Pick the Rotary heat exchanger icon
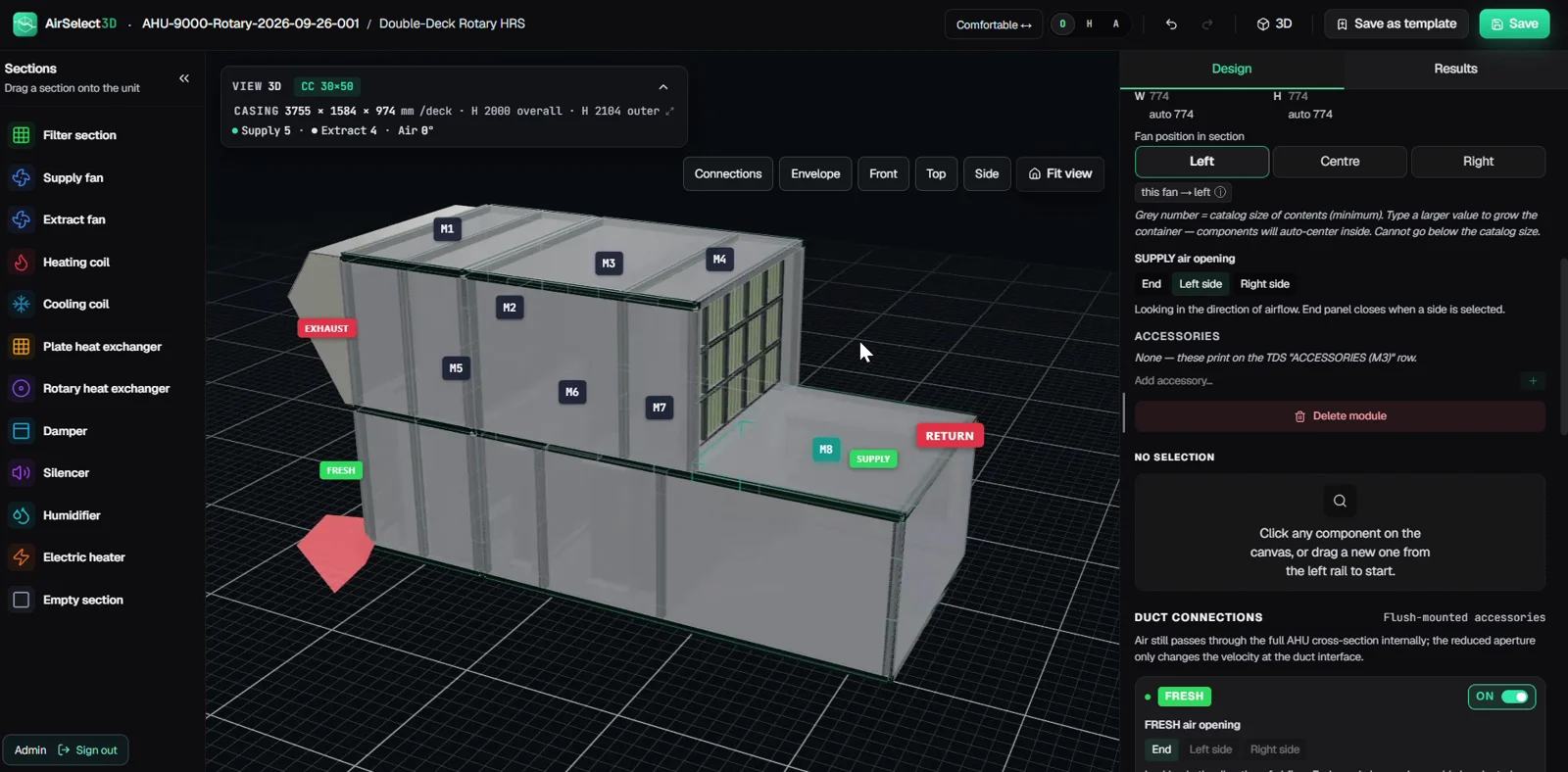 click(22, 389)
